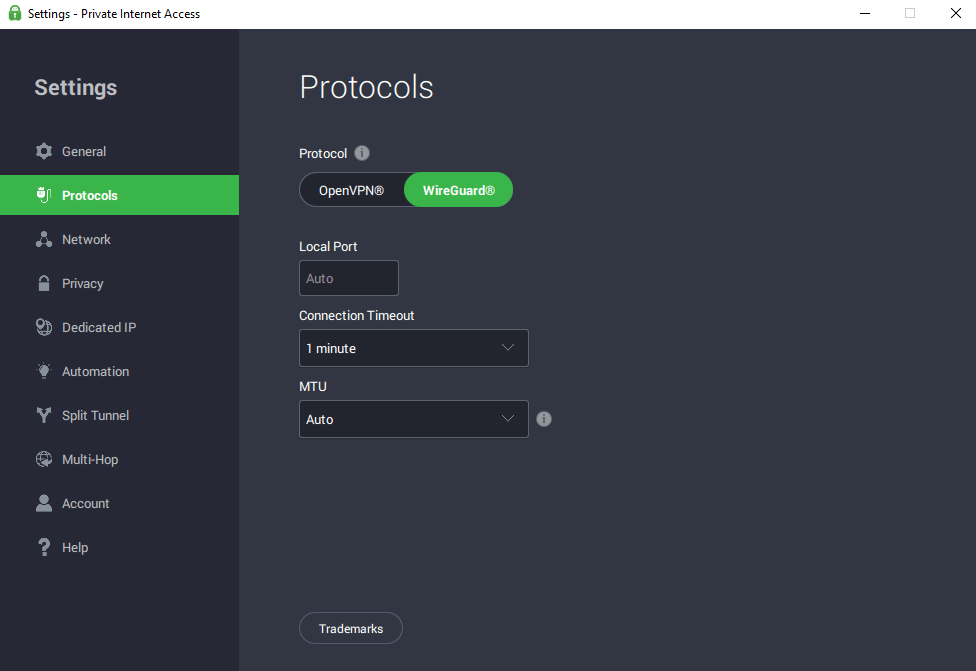Image resolution: width=976 pixels, height=671 pixels.
Task: Open Account via the person icon
Action: tap(44, 503)
